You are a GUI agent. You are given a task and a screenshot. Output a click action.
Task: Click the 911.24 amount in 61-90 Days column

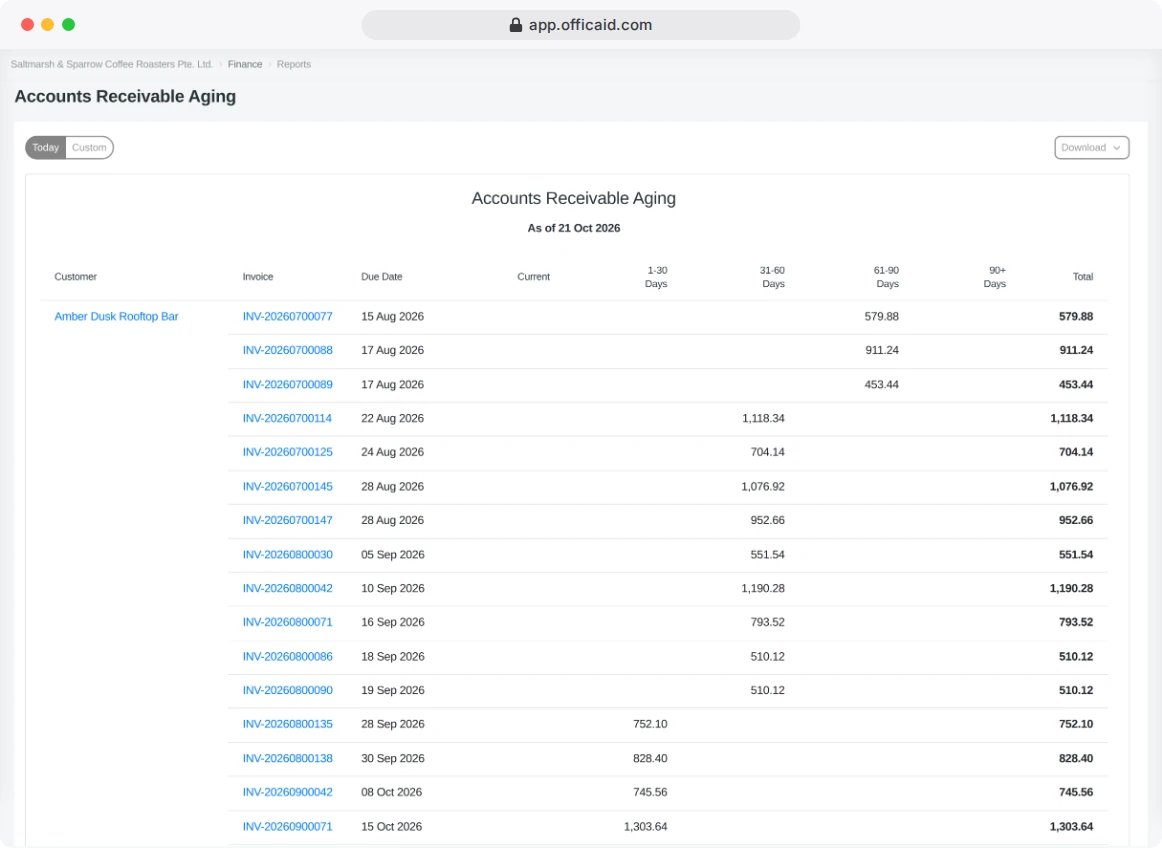coord(882,351)
